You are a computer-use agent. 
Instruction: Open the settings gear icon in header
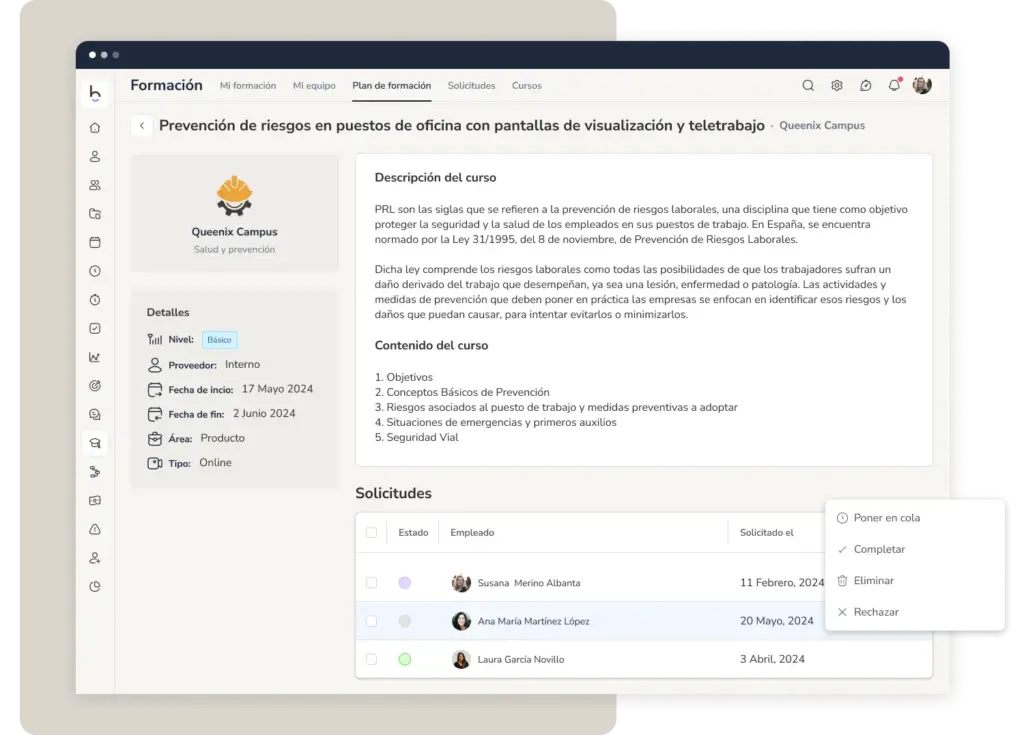(x=837, y=86)
